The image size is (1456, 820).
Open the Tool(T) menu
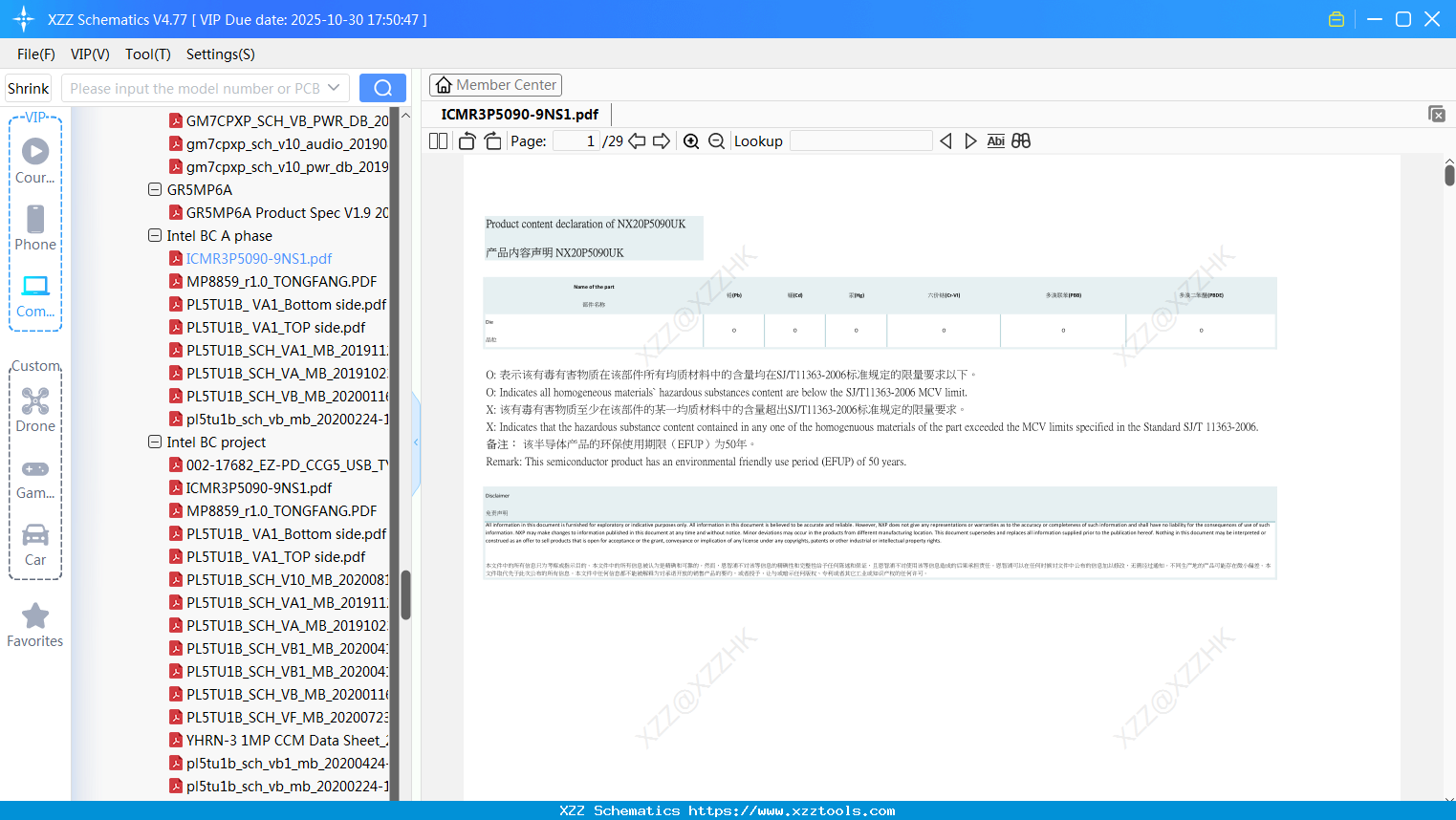(x=148, y=54)
